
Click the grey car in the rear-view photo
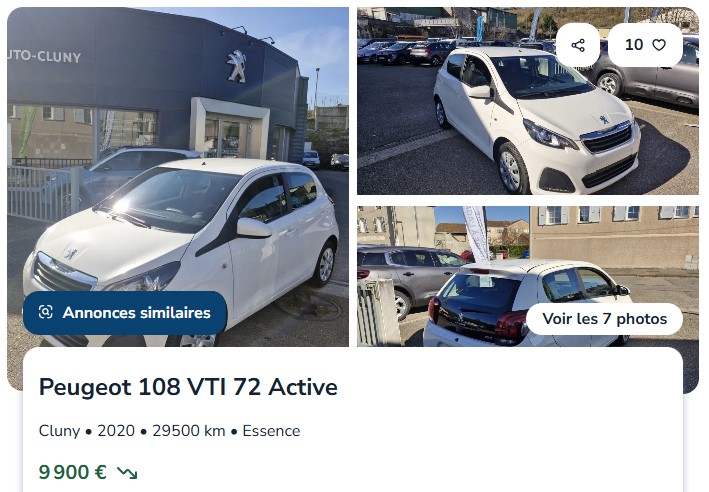pos(409,277)
